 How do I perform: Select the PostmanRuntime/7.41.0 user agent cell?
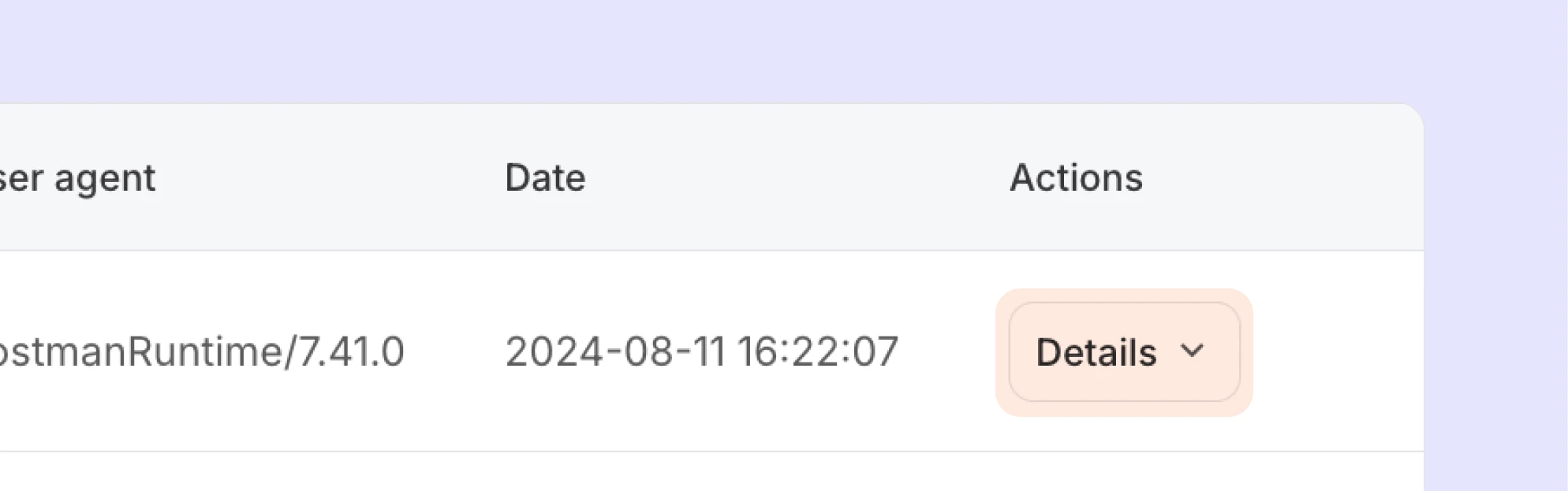pyautogui.click(x=201, y=352)
